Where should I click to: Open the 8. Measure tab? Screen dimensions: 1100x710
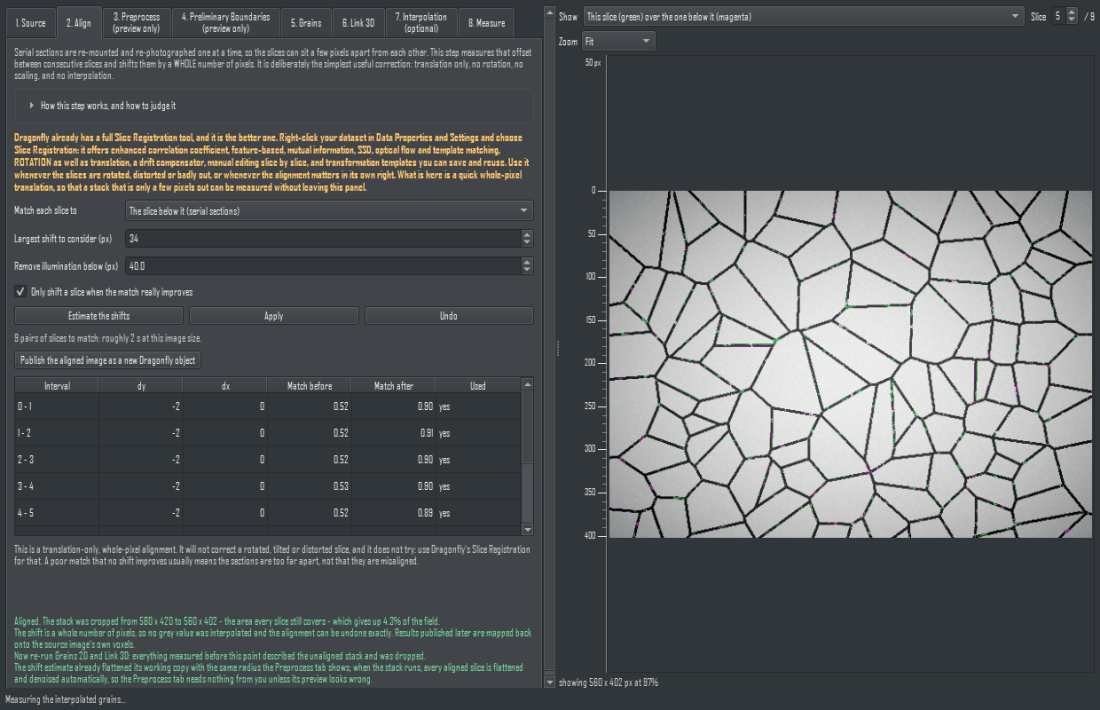(x=487, y=23)
